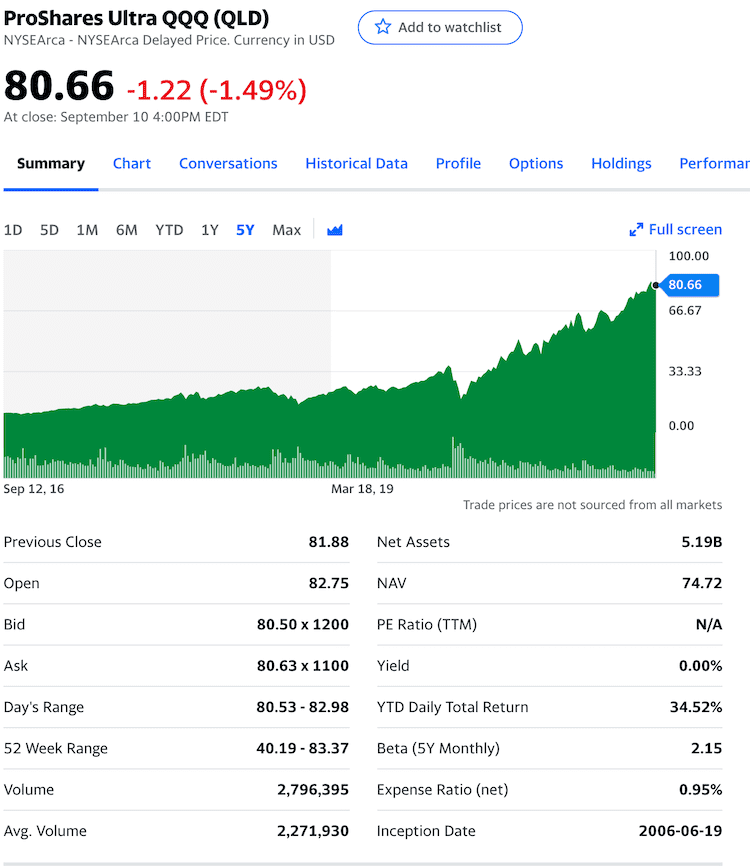Open the Holdings section
Screen dimensions: 750x867
click(x=621, y=163)
